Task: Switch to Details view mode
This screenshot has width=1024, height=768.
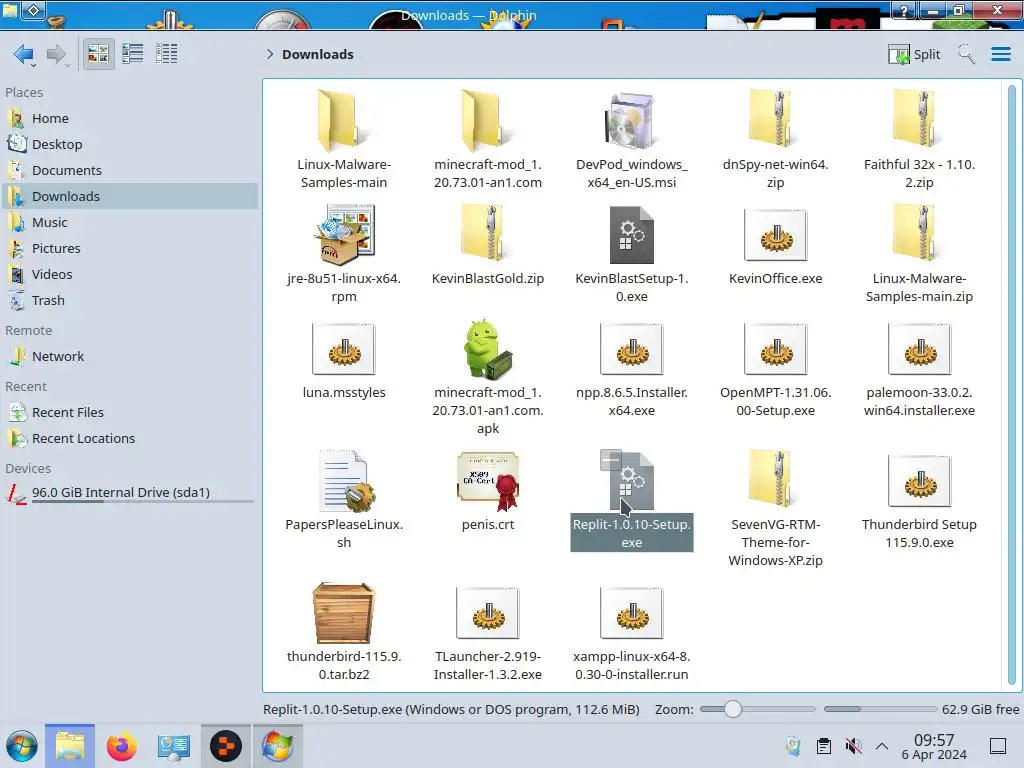Action: 167,54
